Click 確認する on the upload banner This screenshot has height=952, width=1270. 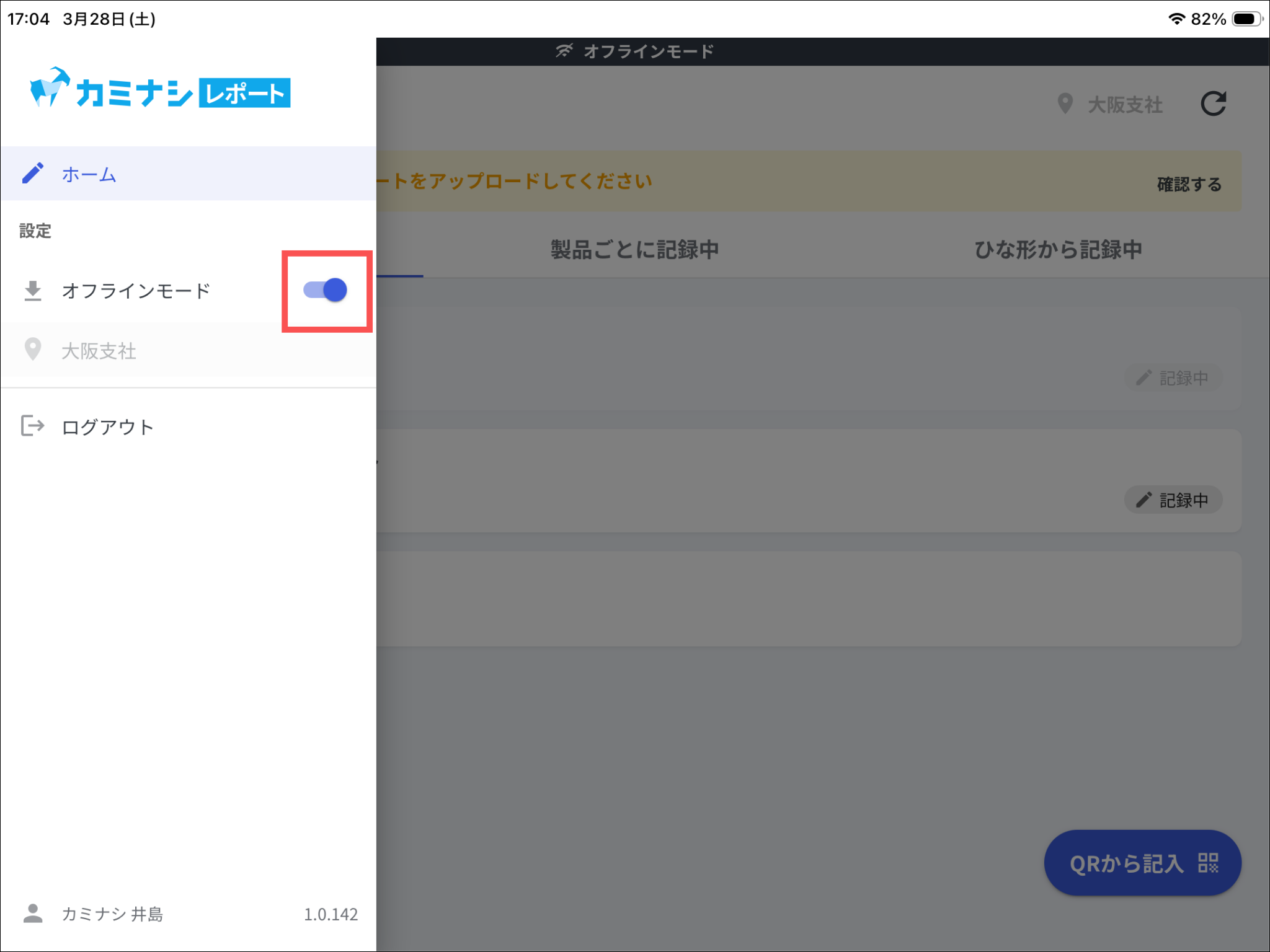coord(1189,184)
